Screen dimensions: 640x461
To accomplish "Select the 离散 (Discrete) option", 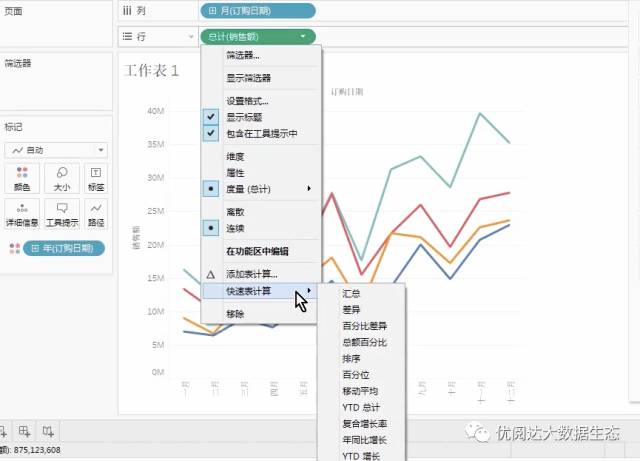I will pyautogui.click(x=236, y=212).
